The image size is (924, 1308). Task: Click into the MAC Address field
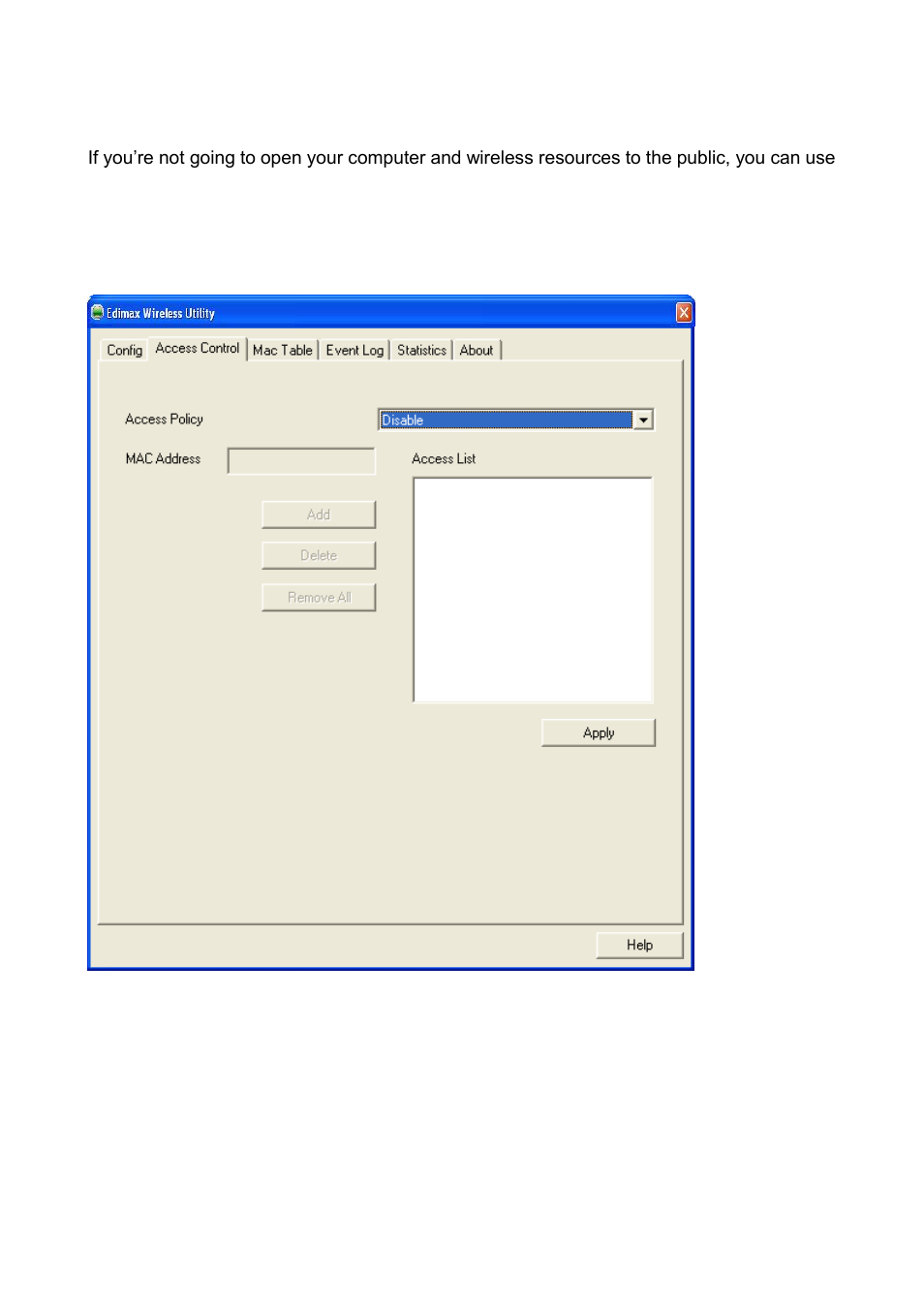301,461
